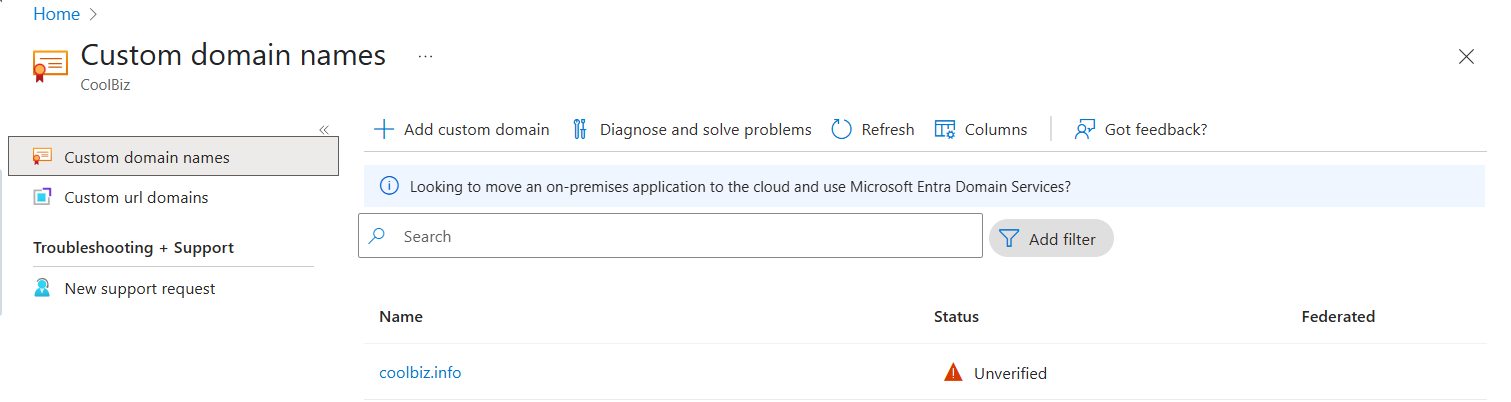Click the New support request icon
1511x402 pixels.
click(42, 288)
